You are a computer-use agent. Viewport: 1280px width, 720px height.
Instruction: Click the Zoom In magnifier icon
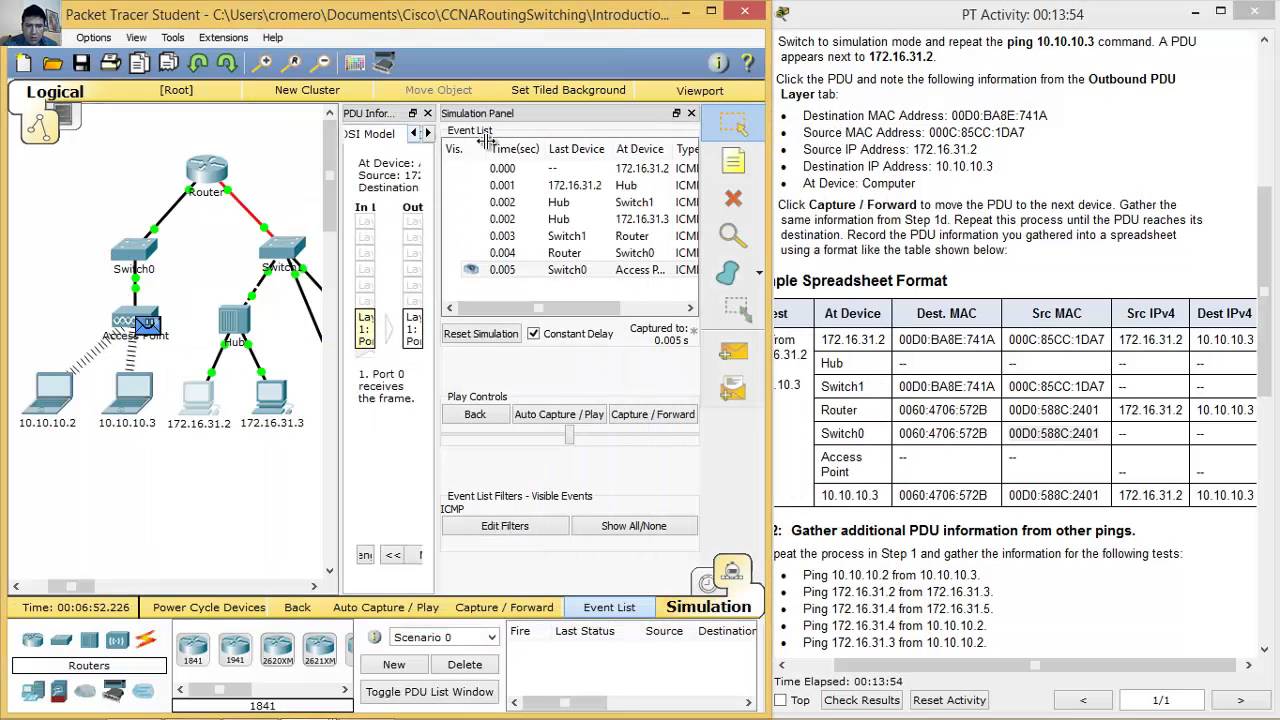coord(262,63)
